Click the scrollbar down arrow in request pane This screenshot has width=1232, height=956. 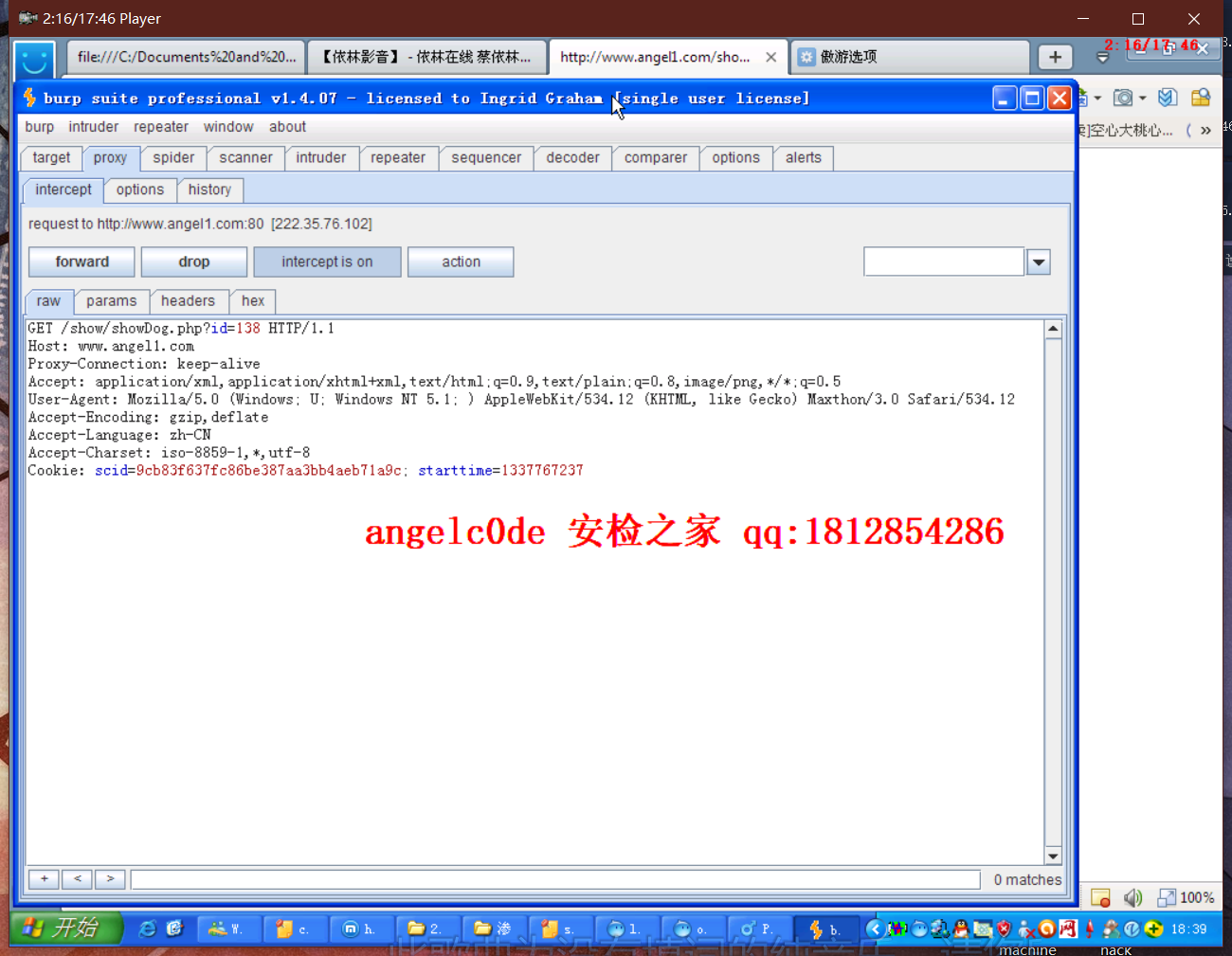pyautogui.click(x=1053, y=856)
